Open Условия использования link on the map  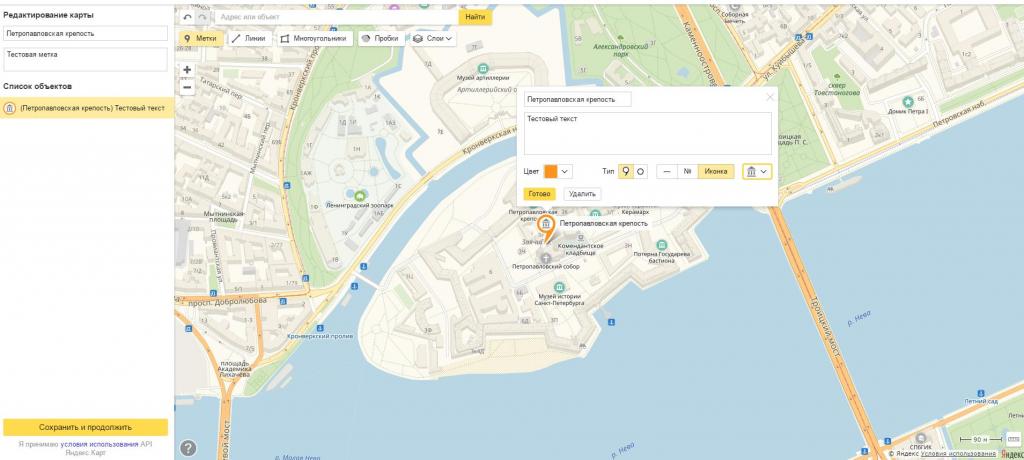pyautogui.click(x=958, y=453)
